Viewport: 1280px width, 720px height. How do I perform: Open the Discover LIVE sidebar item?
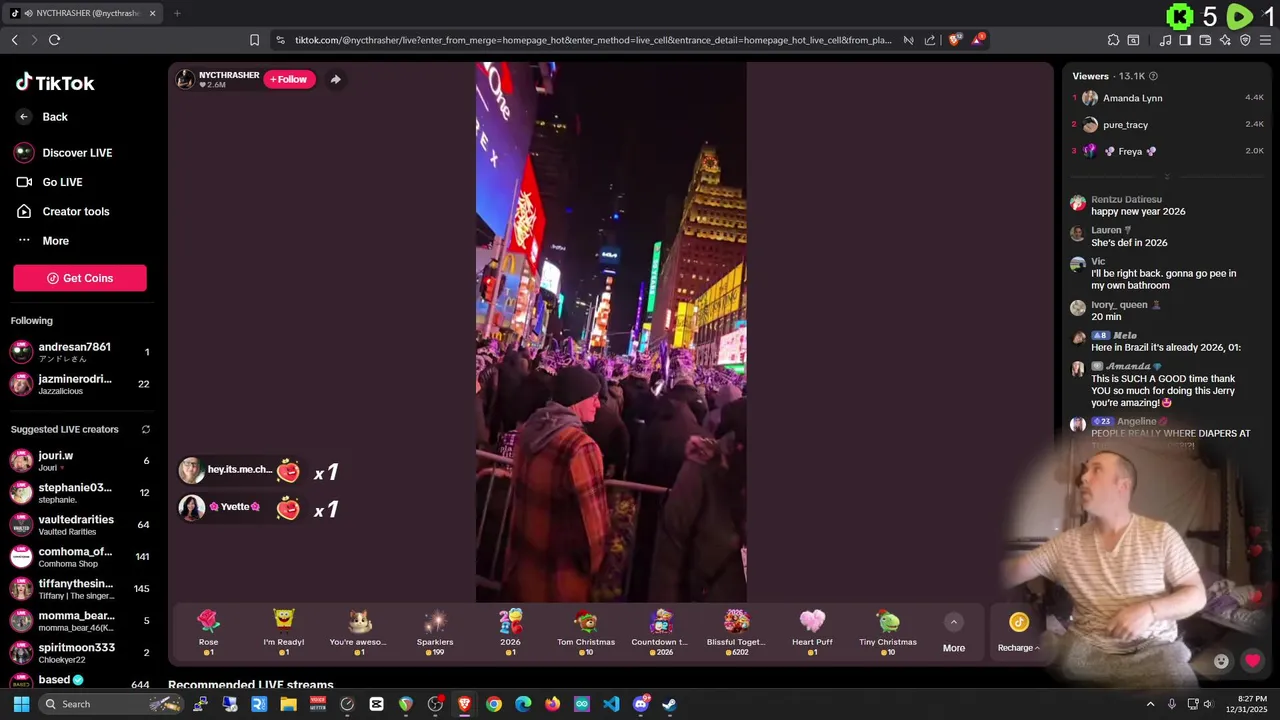point(64,153)
